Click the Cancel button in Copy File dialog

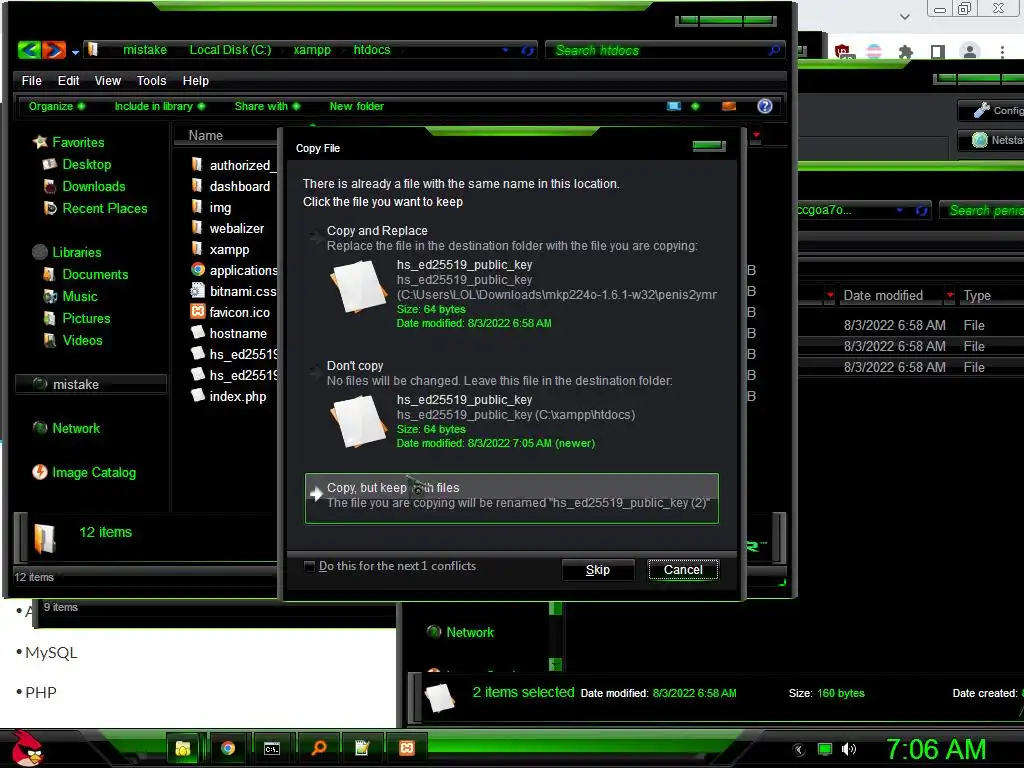[x=683, y=570]
